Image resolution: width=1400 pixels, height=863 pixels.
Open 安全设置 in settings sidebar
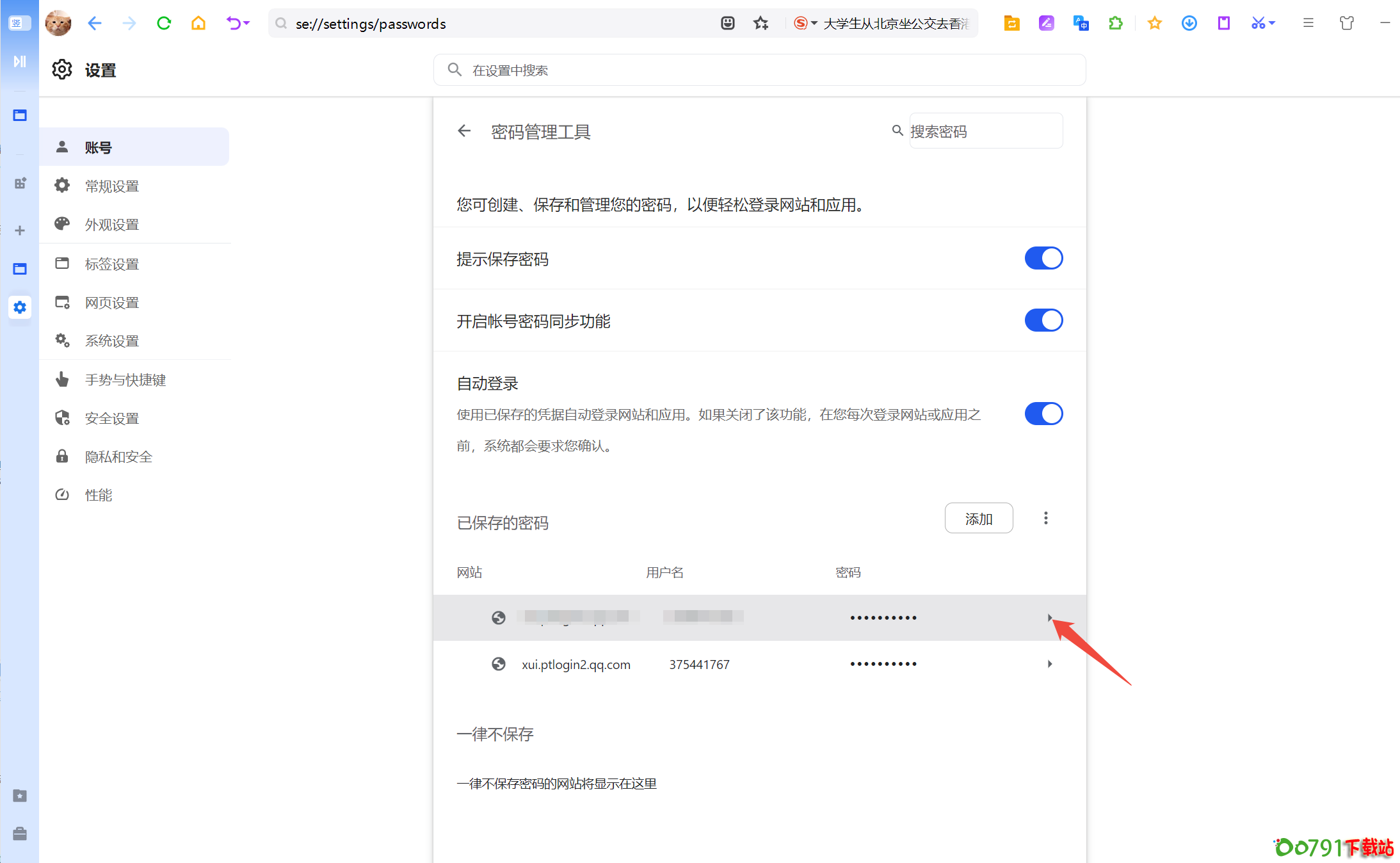pos(112,418)
